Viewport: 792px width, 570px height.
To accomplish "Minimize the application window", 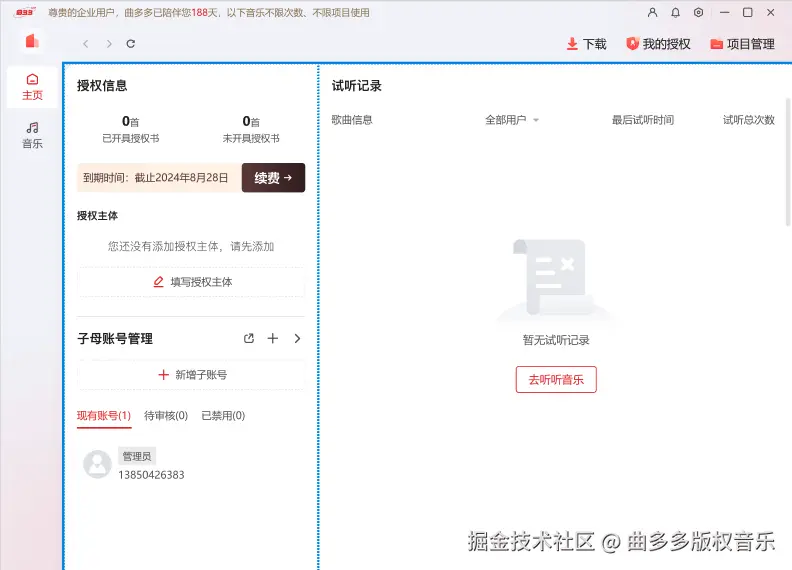I will click(725, 13).
